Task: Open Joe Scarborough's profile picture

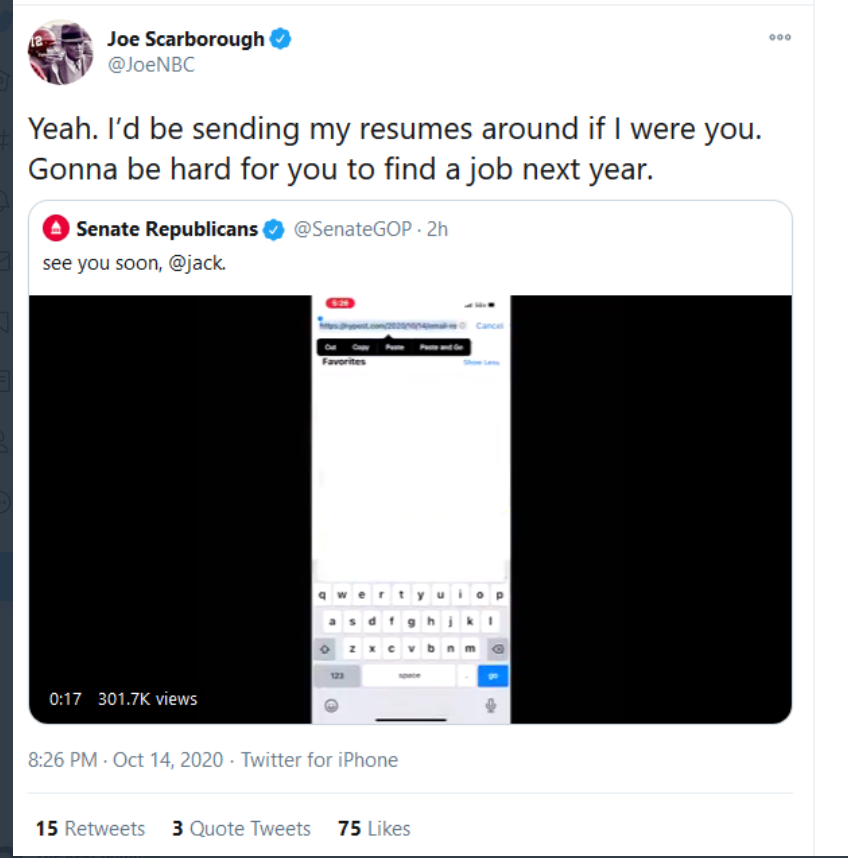Action: coord(60,53)
